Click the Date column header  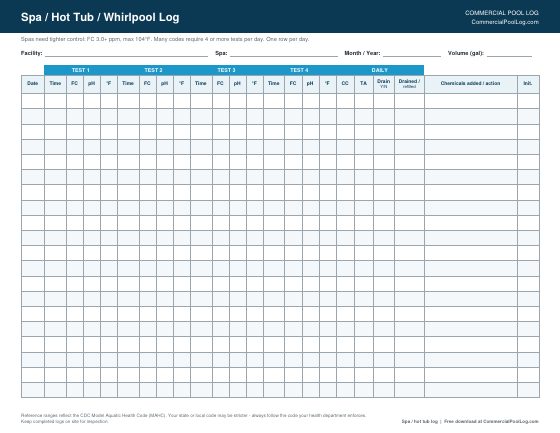(32, 84)
